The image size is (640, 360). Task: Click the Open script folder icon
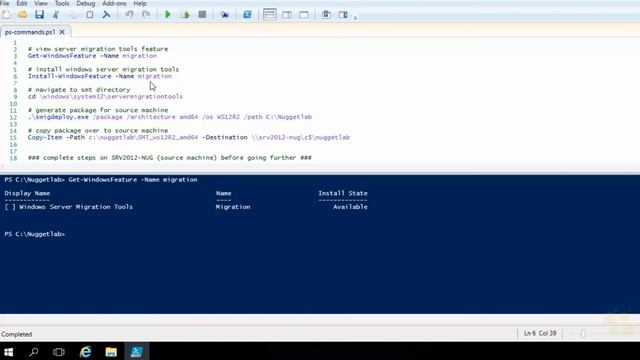(x=23, y=15)
